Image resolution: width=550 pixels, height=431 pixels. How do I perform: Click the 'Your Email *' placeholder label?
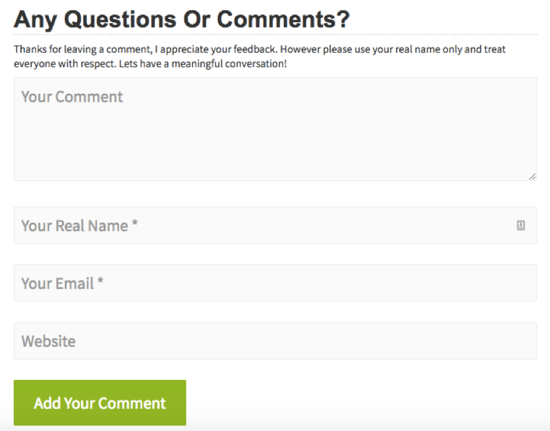coord(62,283)
